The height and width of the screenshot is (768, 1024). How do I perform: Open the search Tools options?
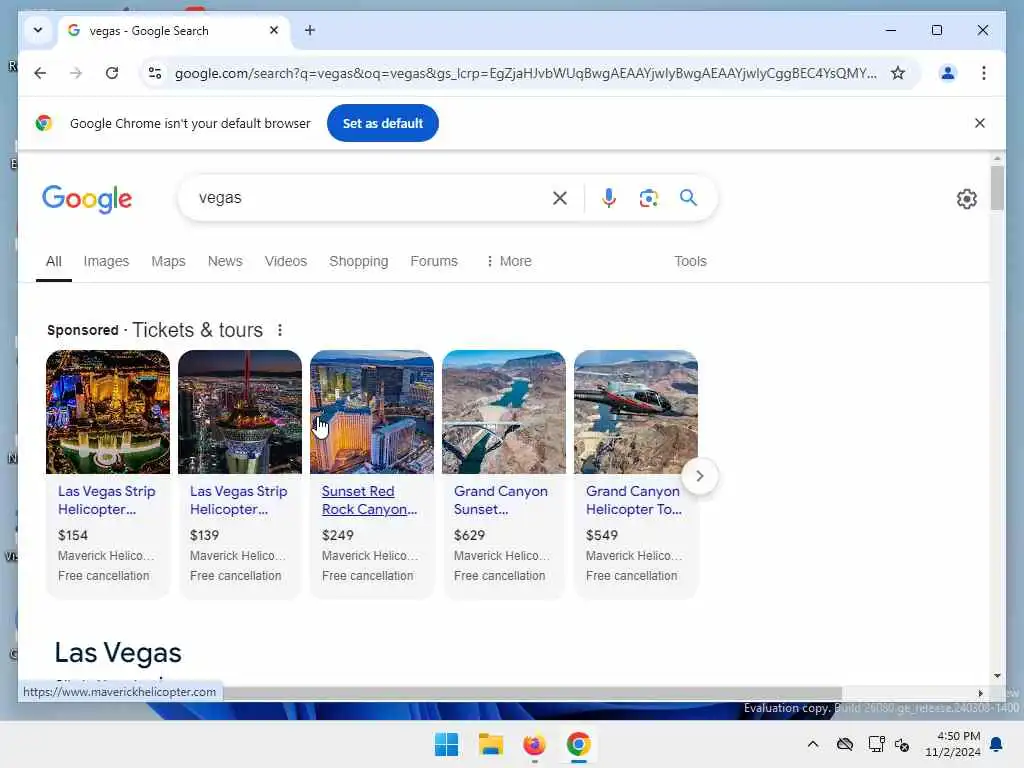690,261
